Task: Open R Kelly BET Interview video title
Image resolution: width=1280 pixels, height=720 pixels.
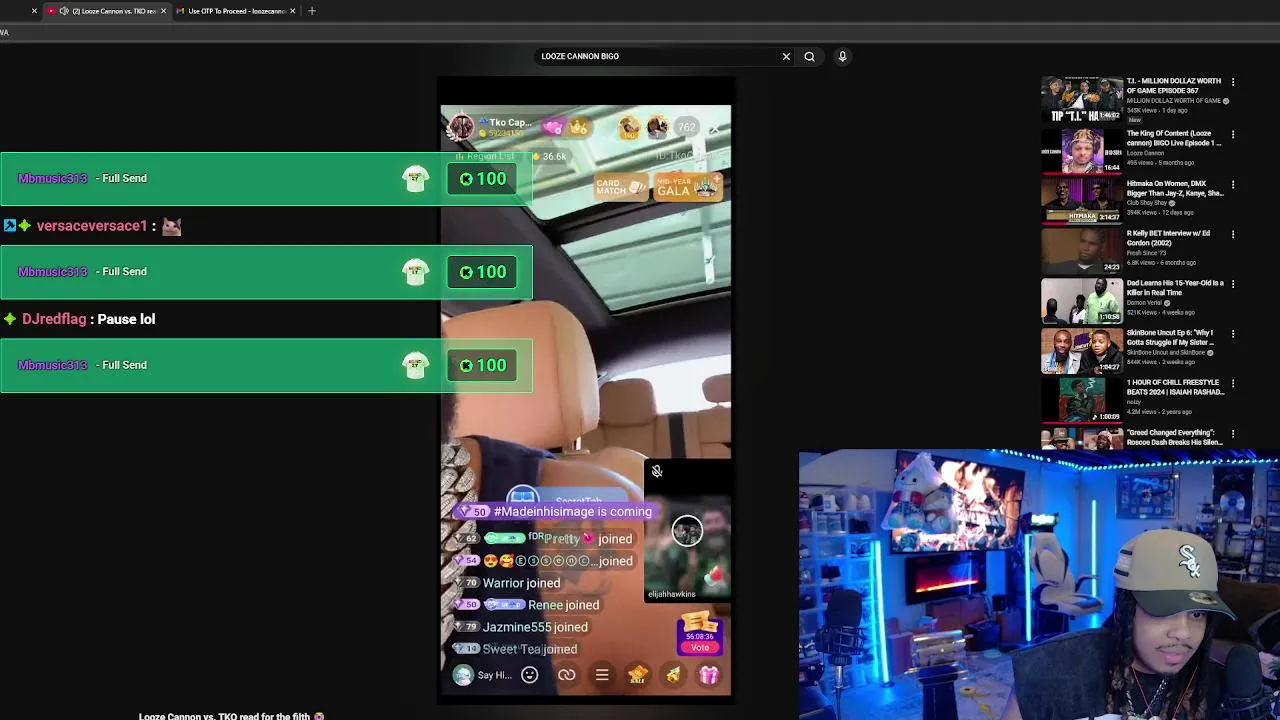Action: 1168,238
